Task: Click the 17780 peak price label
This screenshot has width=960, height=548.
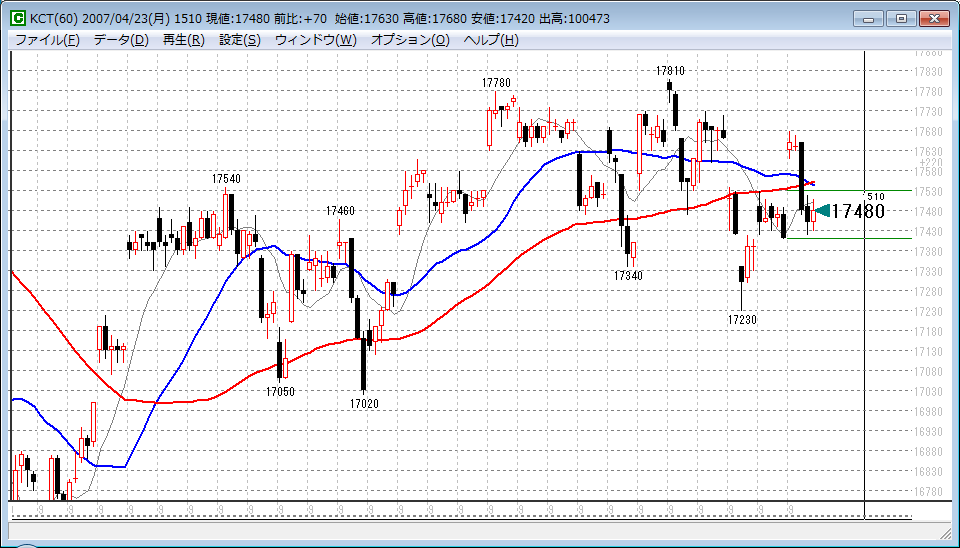Action: pyautogui.click(x=496, y=82)
